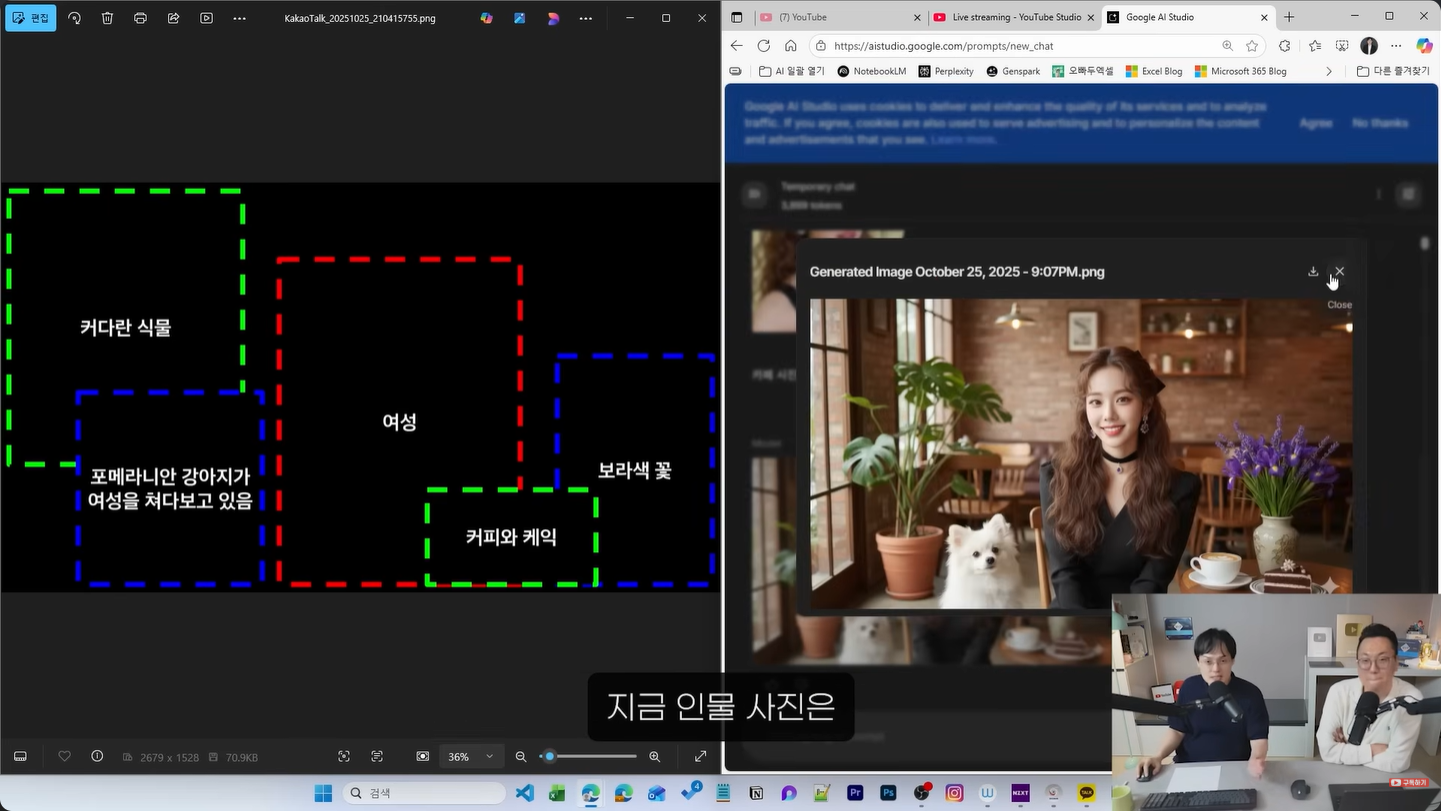1441x811 pixels.
Task: Click the scan text icon in Photos
Action: tap(377, 757)
